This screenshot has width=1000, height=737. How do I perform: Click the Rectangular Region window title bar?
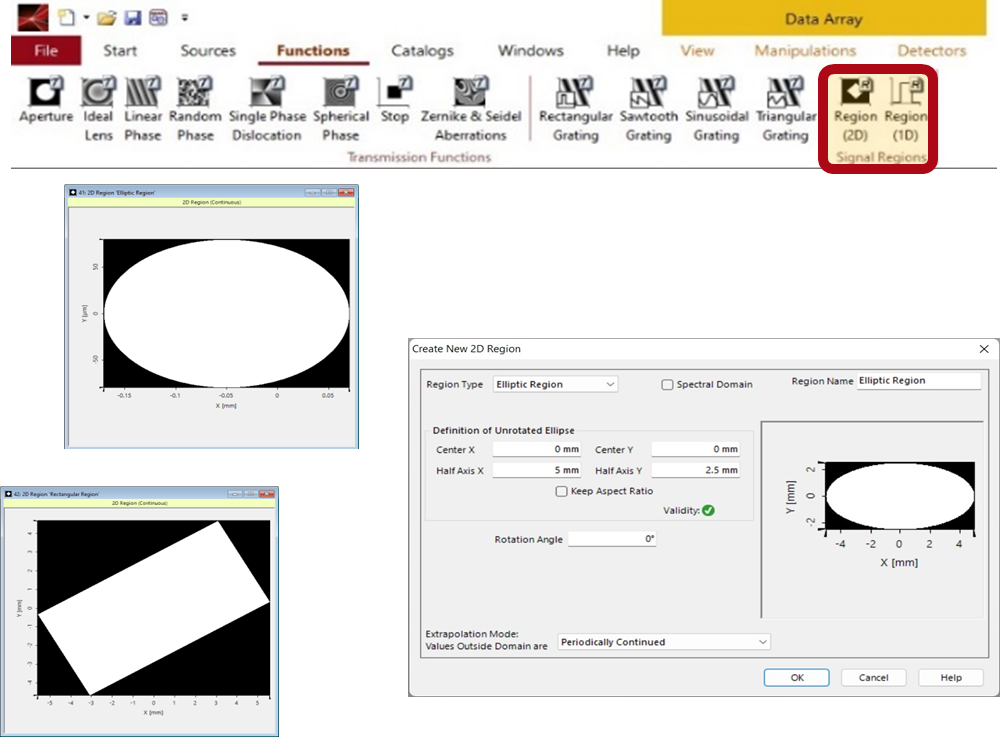pos(139,493)
